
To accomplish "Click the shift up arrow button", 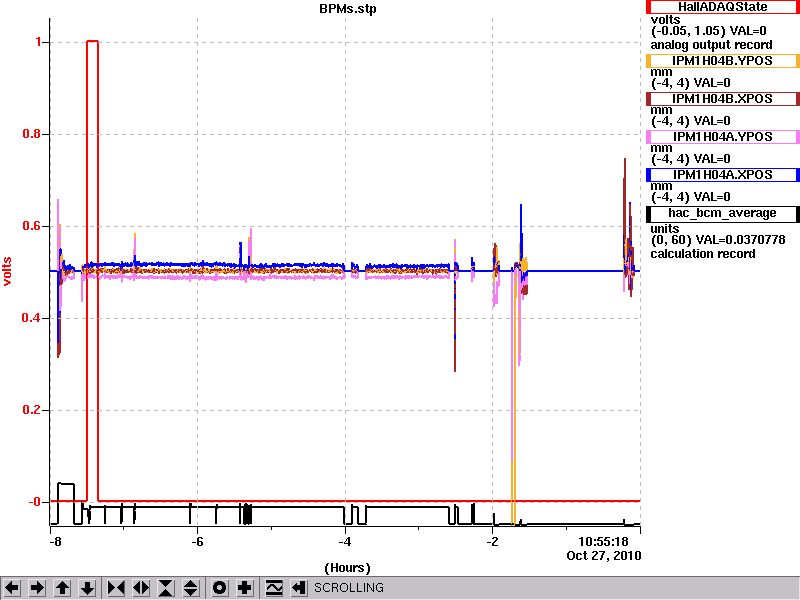I will [x=62, y=588].
